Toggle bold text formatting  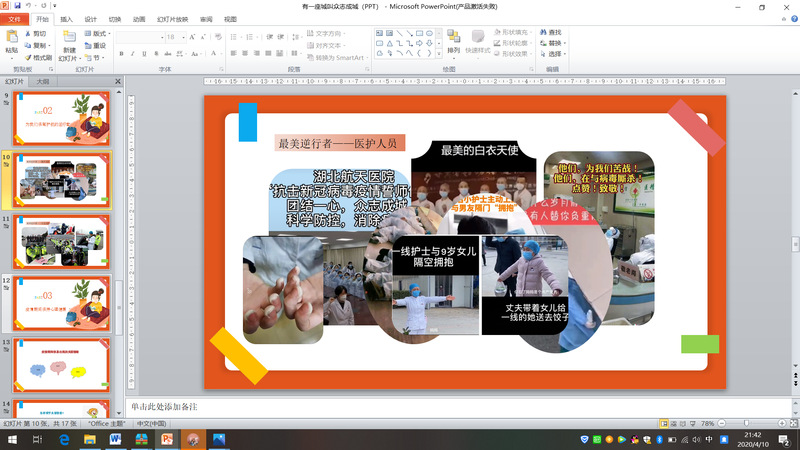pyautogui.click(x=121, y=54)
